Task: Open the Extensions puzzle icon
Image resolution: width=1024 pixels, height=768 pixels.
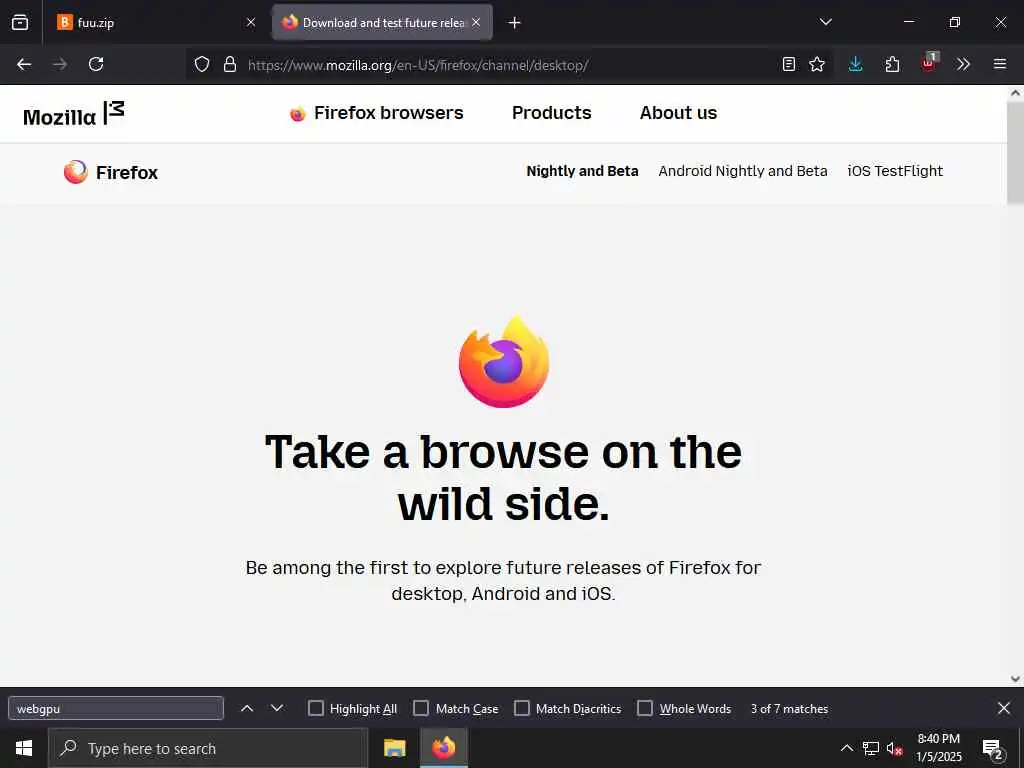Action: click(x=892, y=64)
